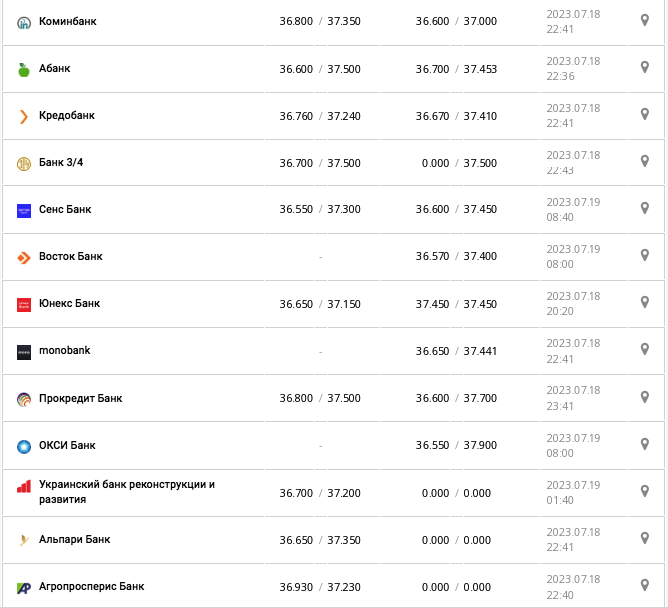
Task: Open location marker for Альпари Банк
Action: pyautogui.click(x=645, y=539)
